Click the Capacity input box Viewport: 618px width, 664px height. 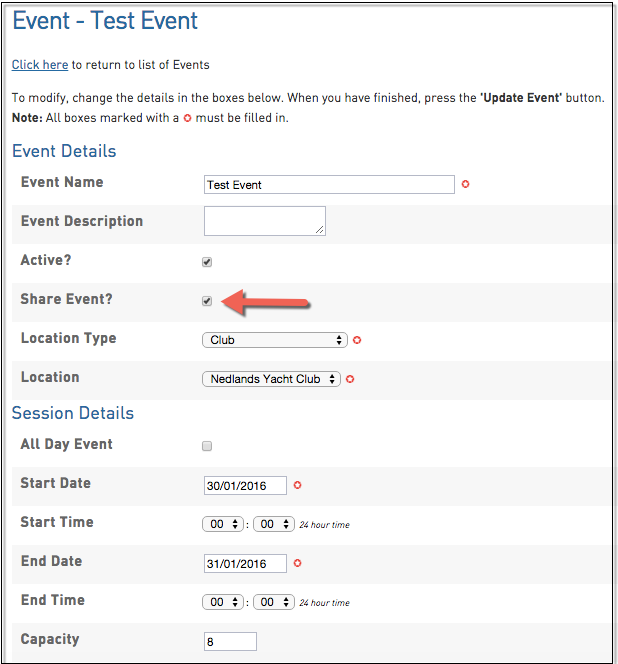(x=230, y=641)
